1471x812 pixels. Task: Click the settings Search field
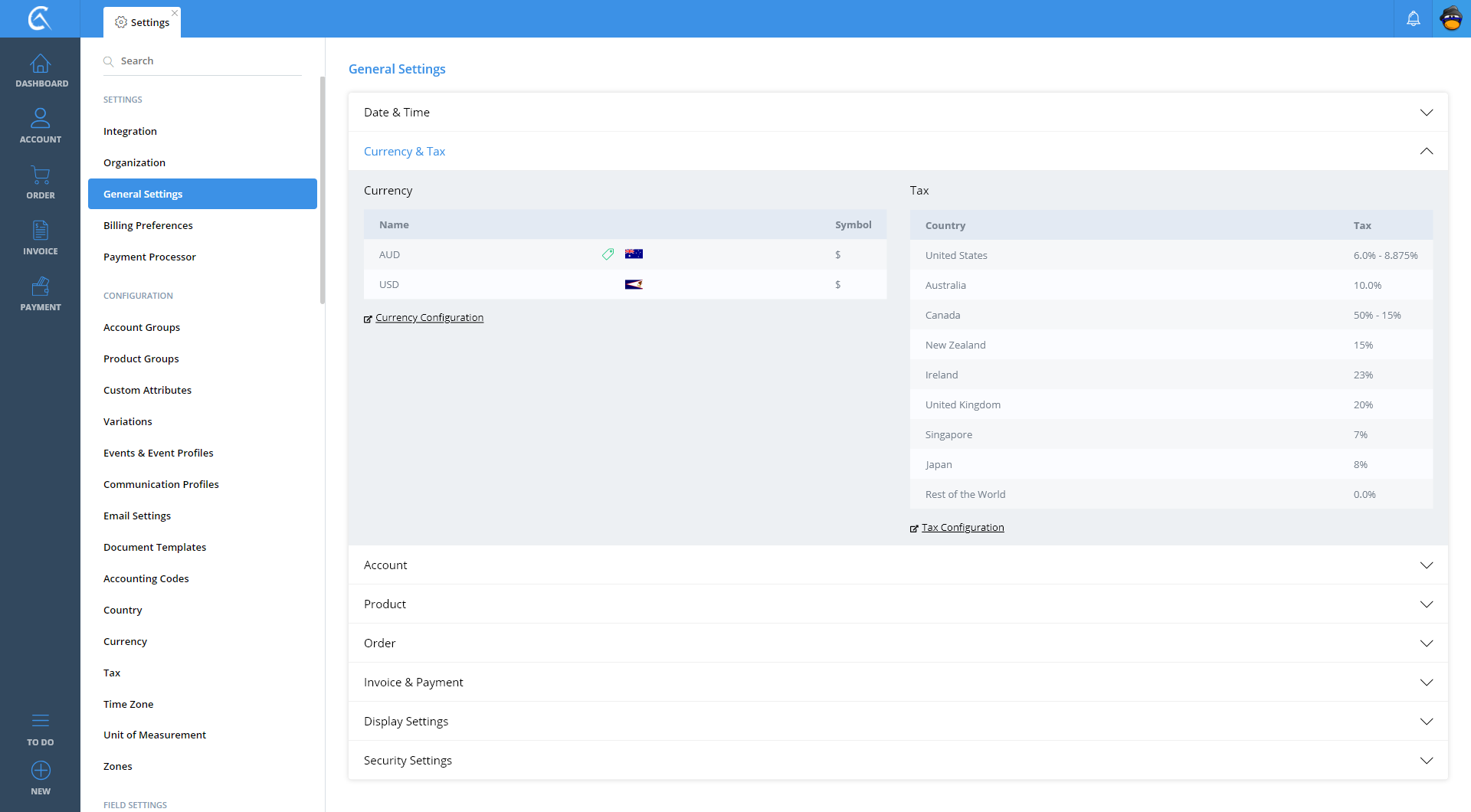(x=207, y=61)
